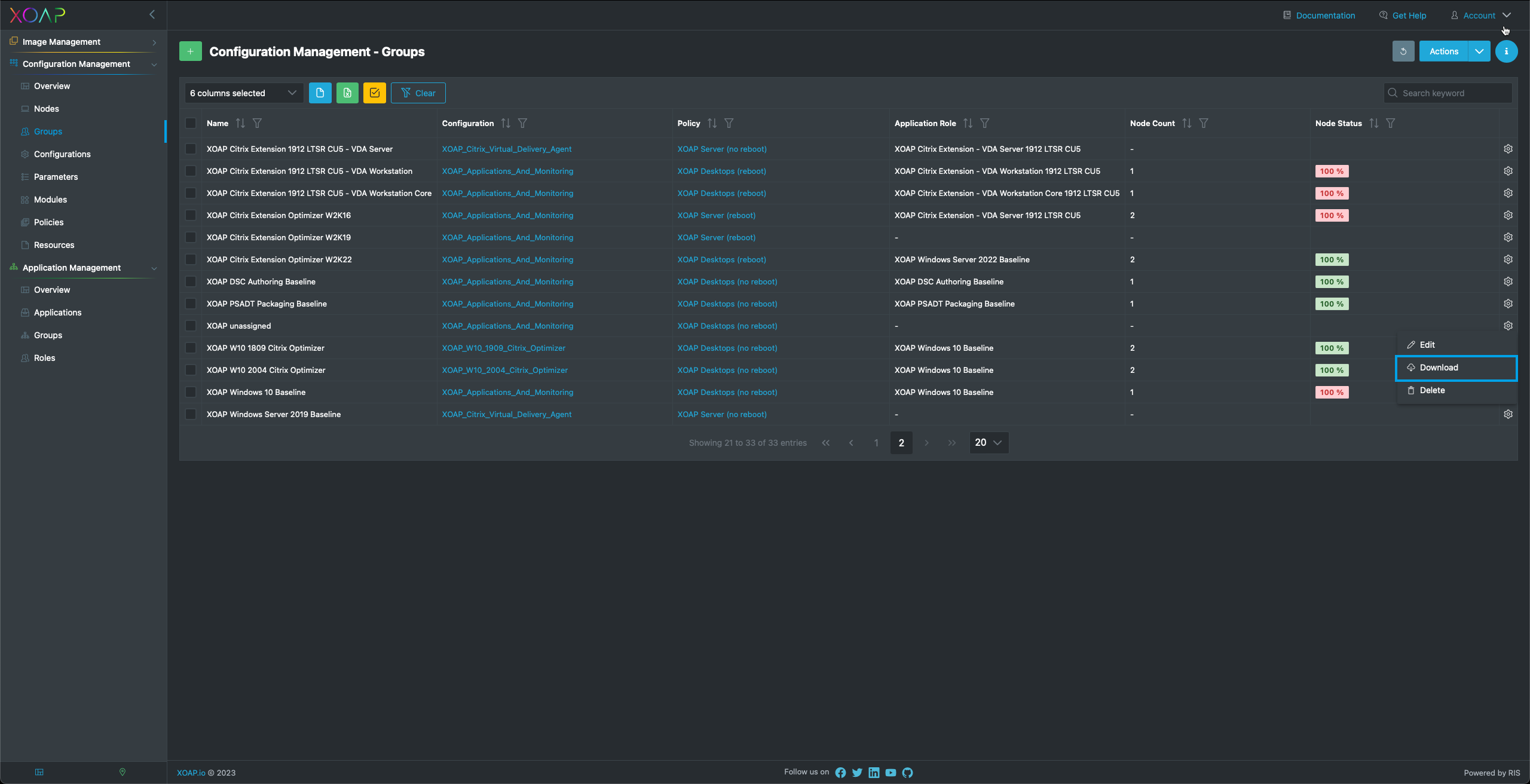Jump to the first page double arrow
This screenshot has width=1530, height=784.
tap(825, 443)
